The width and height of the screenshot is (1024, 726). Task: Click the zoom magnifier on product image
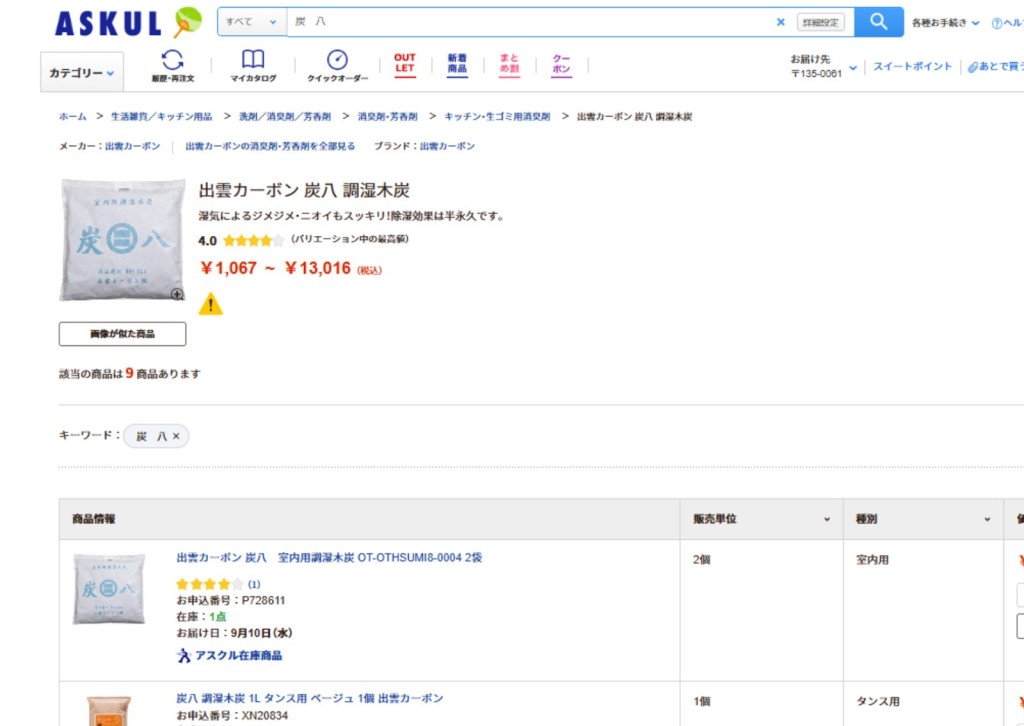point(177,294)
